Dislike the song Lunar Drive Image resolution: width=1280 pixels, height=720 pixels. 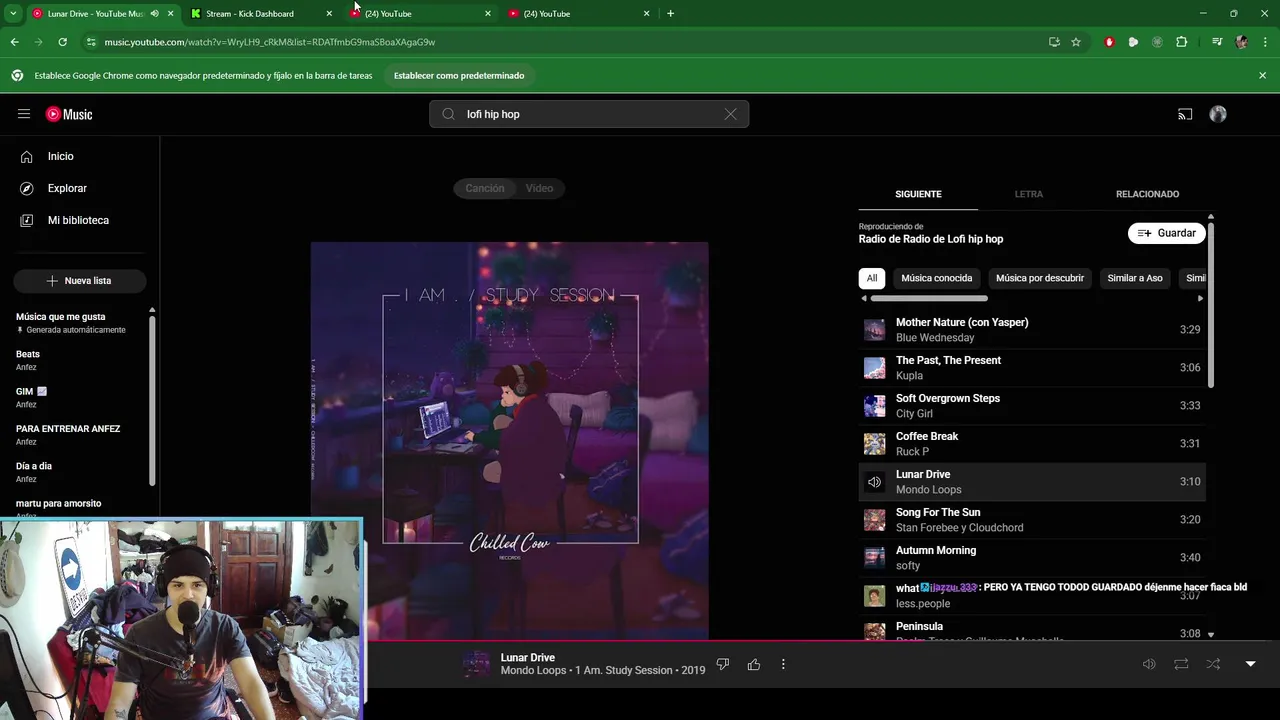[x=723, y=664]
